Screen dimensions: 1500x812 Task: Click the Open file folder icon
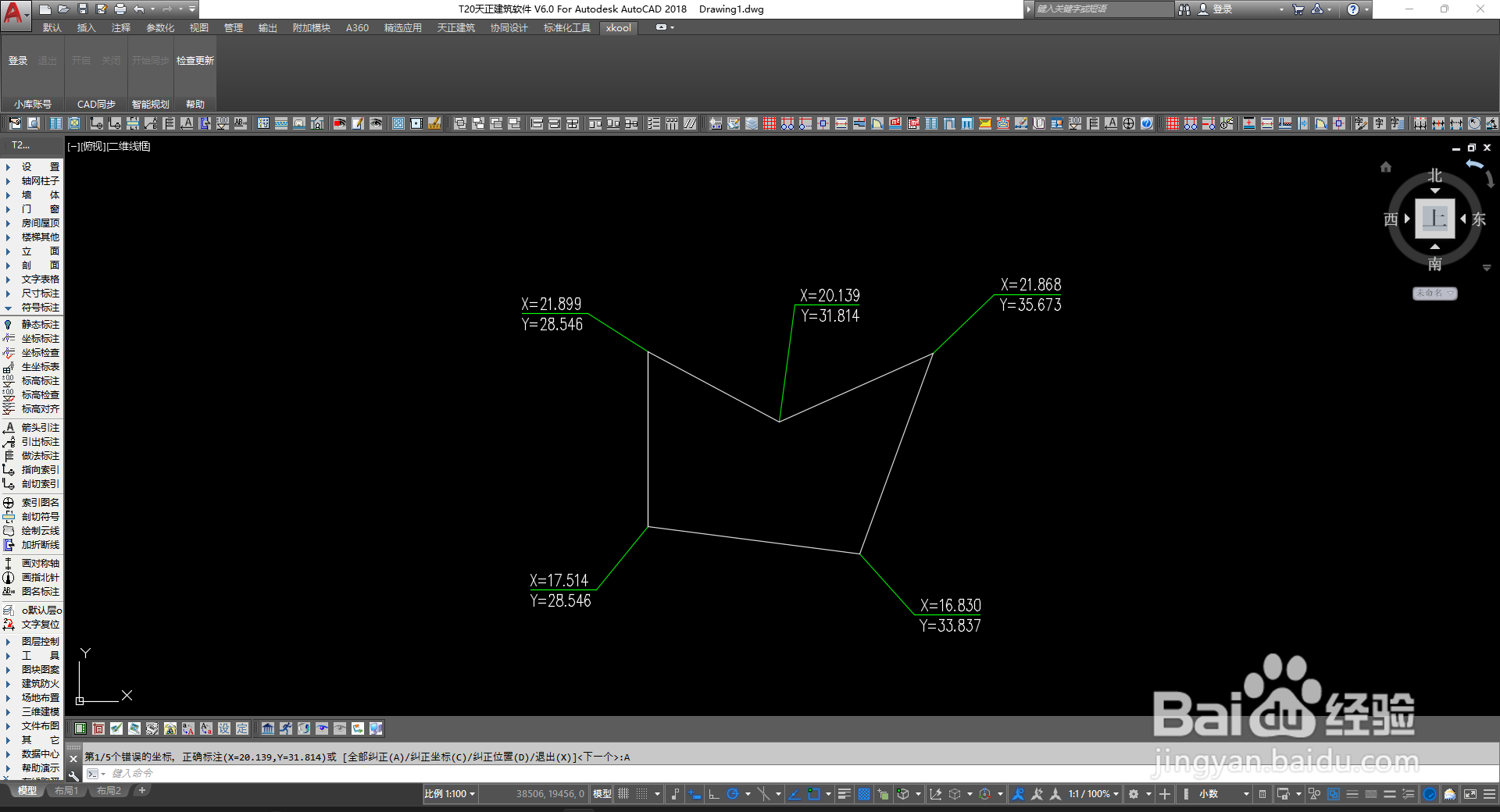click(x=64, y=9)
